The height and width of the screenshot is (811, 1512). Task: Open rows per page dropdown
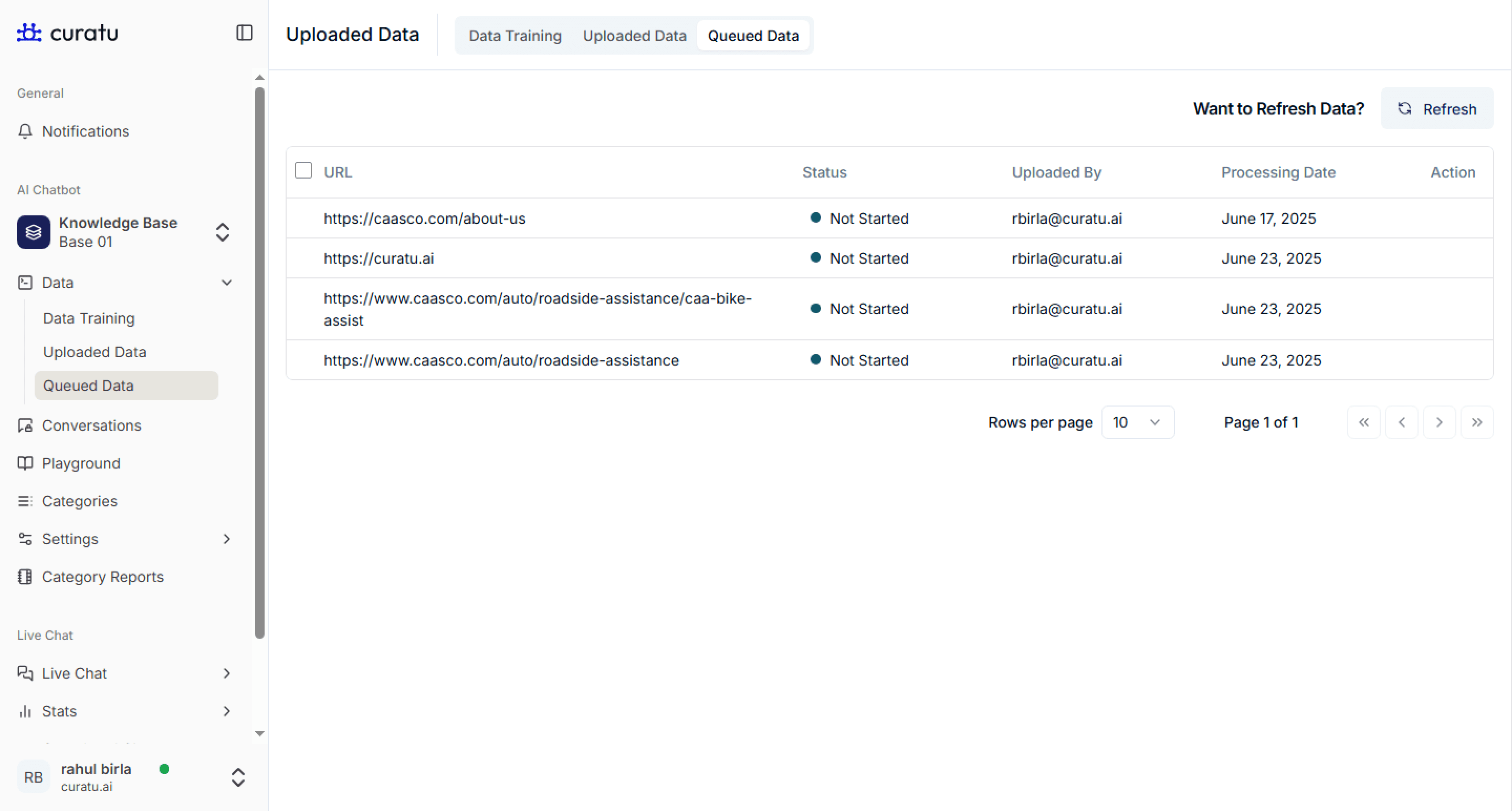(x=1138, y=422)
